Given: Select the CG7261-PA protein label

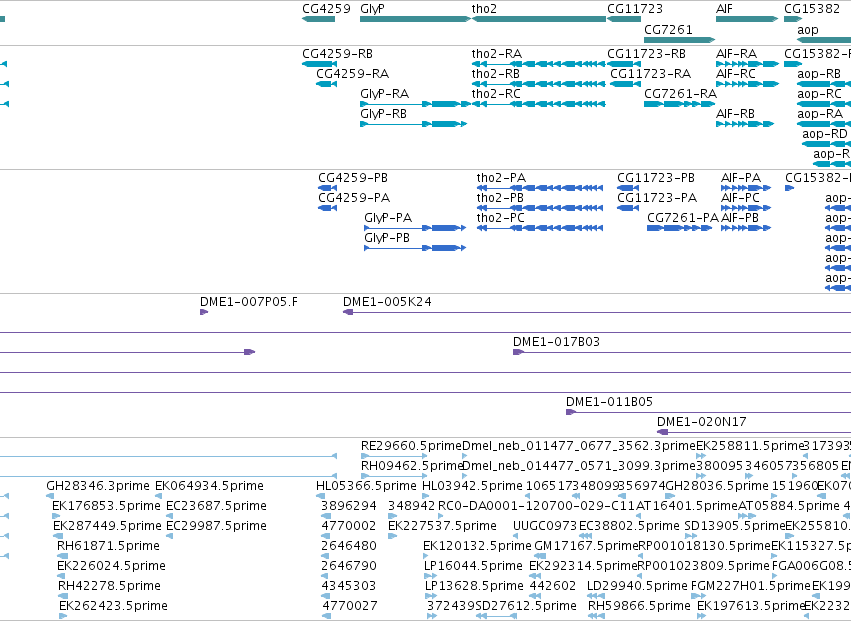Looking at the screenshot, I should click(x=683, y=218).
